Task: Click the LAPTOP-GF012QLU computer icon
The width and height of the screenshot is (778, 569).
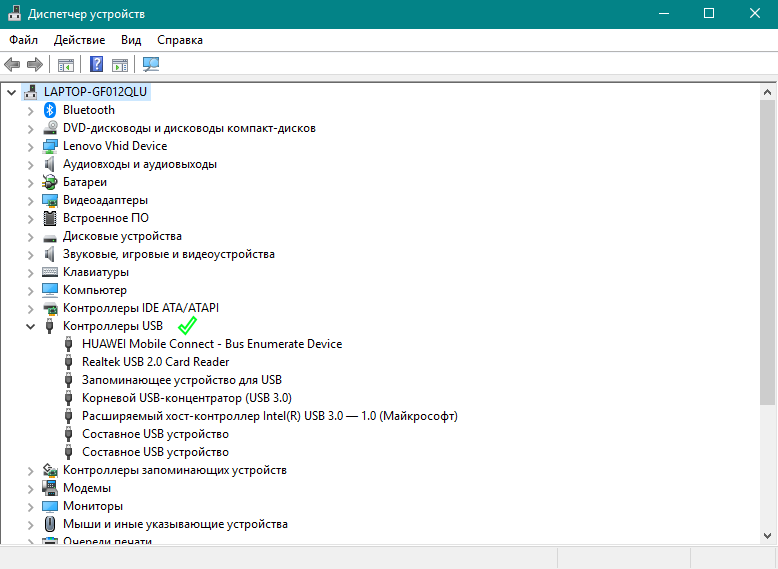Action: tap(31, 92)
